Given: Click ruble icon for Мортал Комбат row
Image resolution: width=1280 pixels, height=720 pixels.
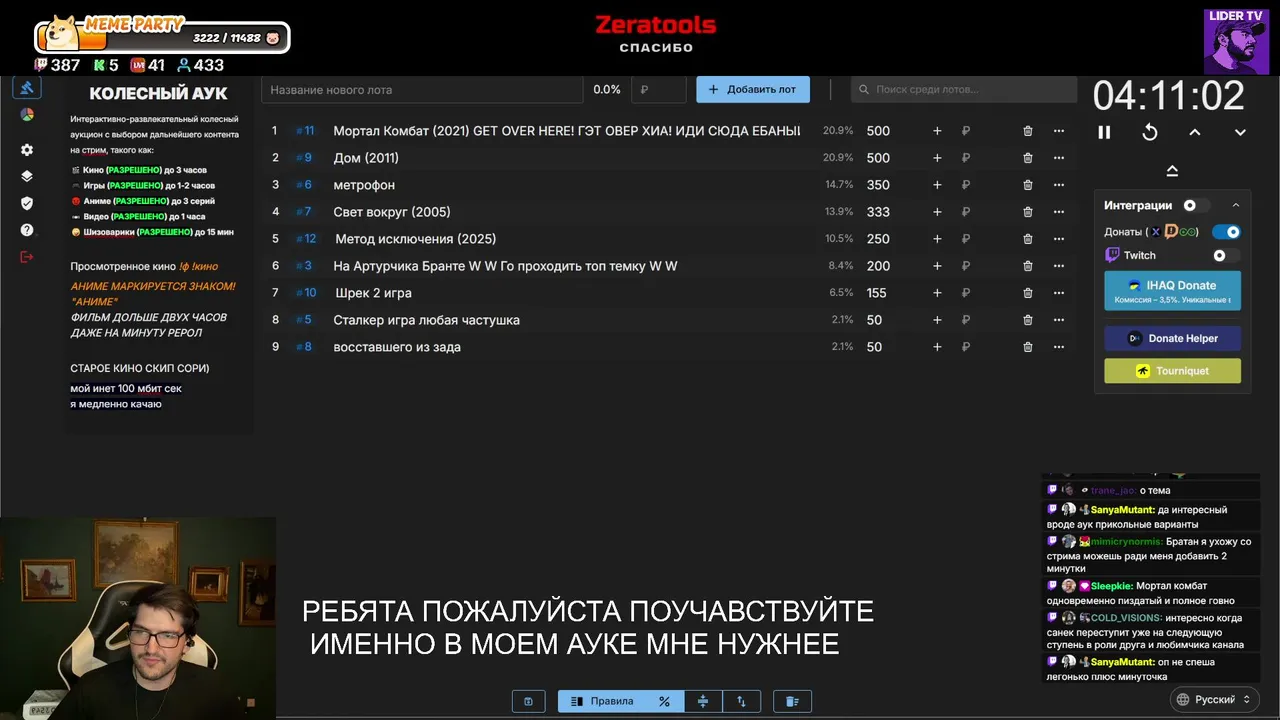Looking at the screenshot, I should [x=966, y=131].
